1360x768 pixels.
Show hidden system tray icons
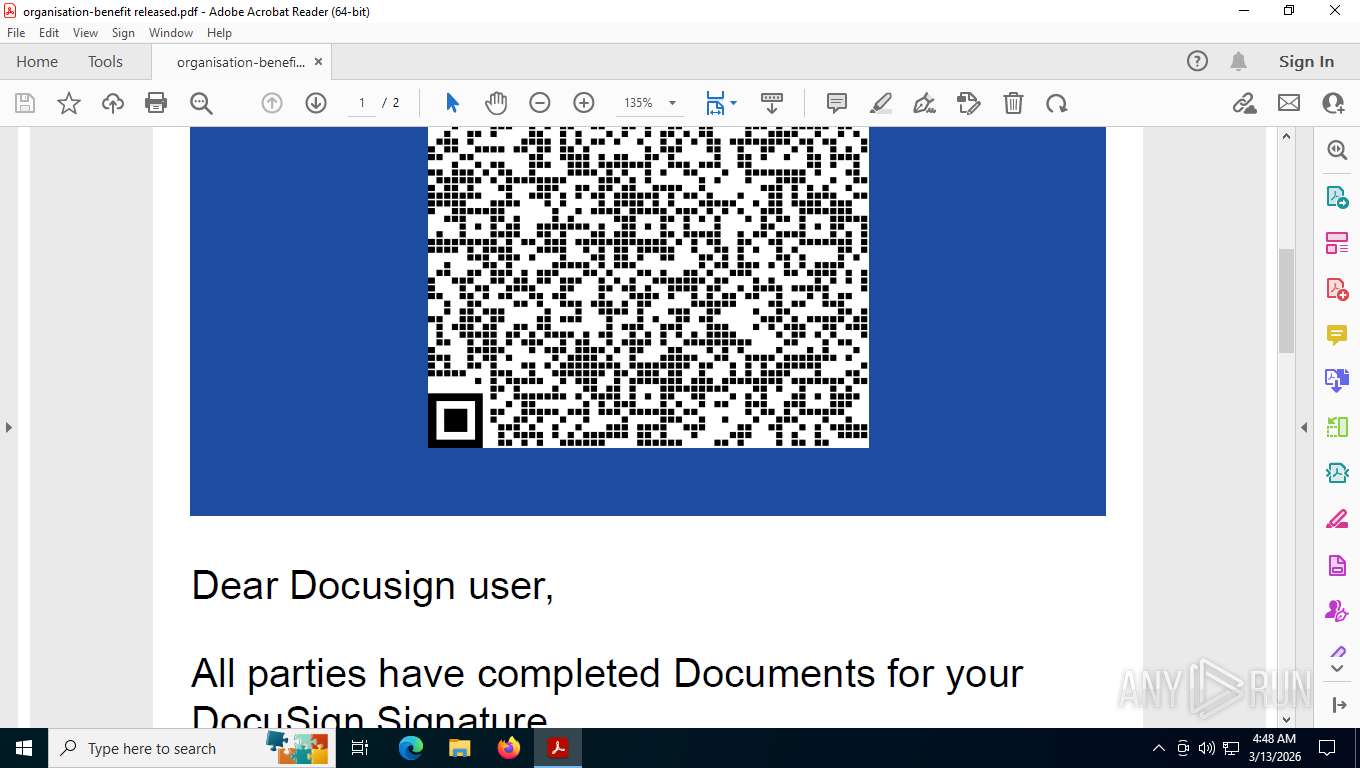tap(1159, 748)
